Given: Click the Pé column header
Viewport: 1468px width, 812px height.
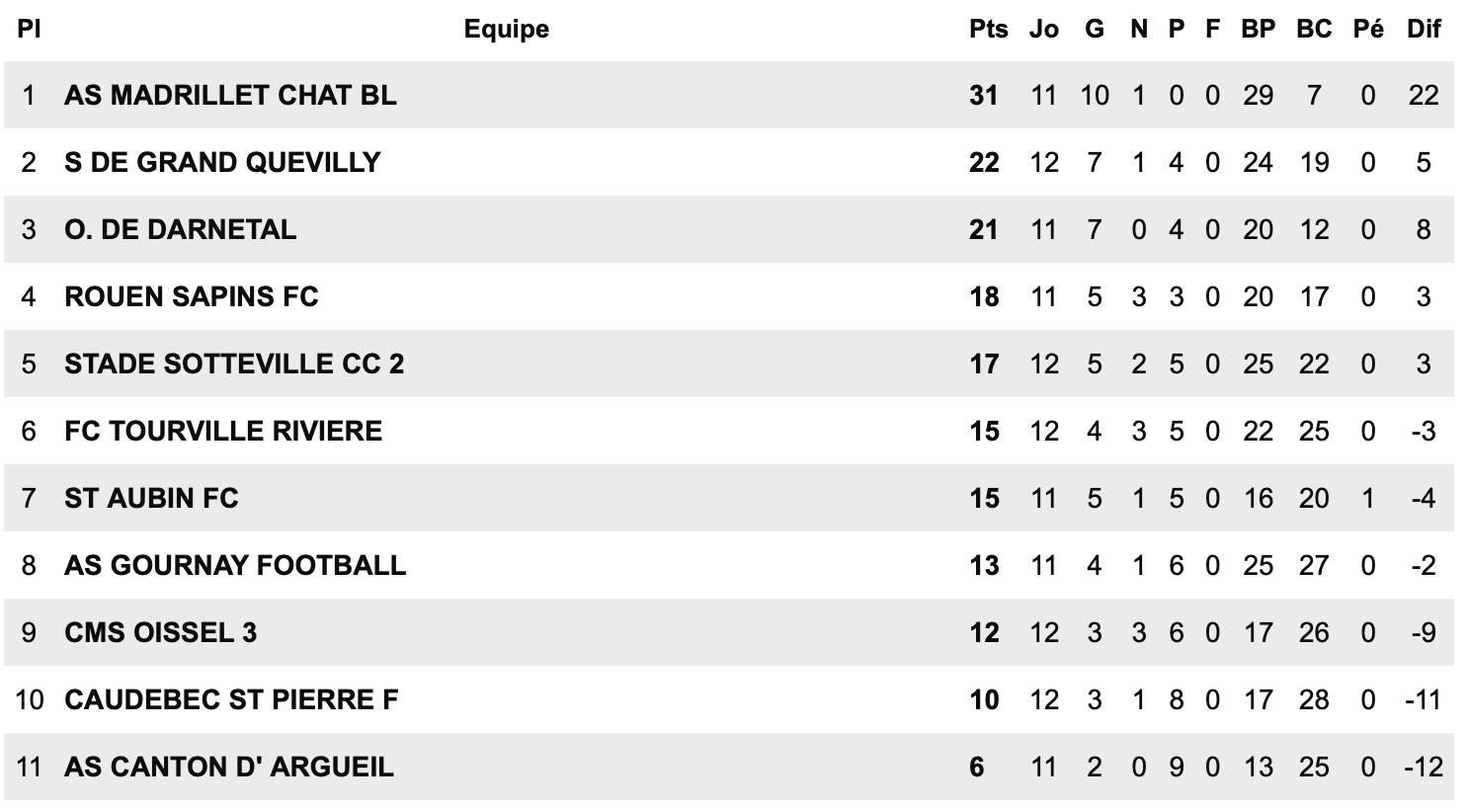Looking at the screenshot, I should coord(1368,29).
